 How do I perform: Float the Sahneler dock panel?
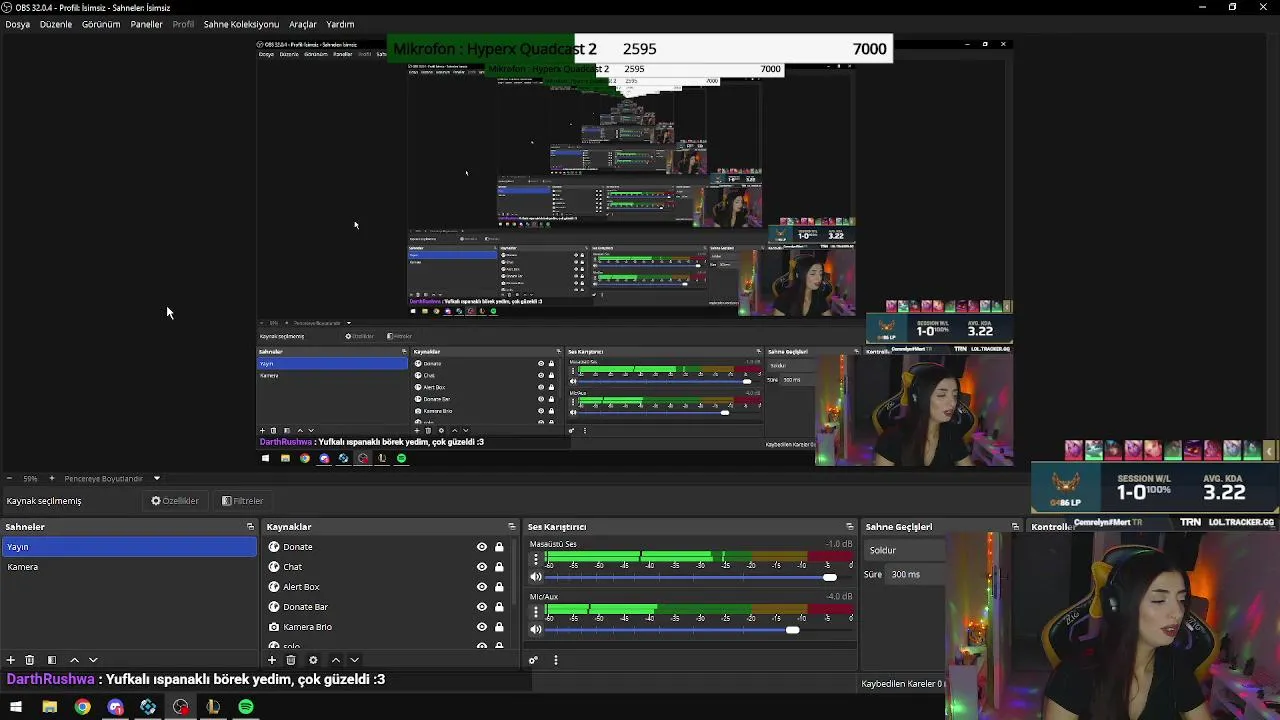coord(250,527)
